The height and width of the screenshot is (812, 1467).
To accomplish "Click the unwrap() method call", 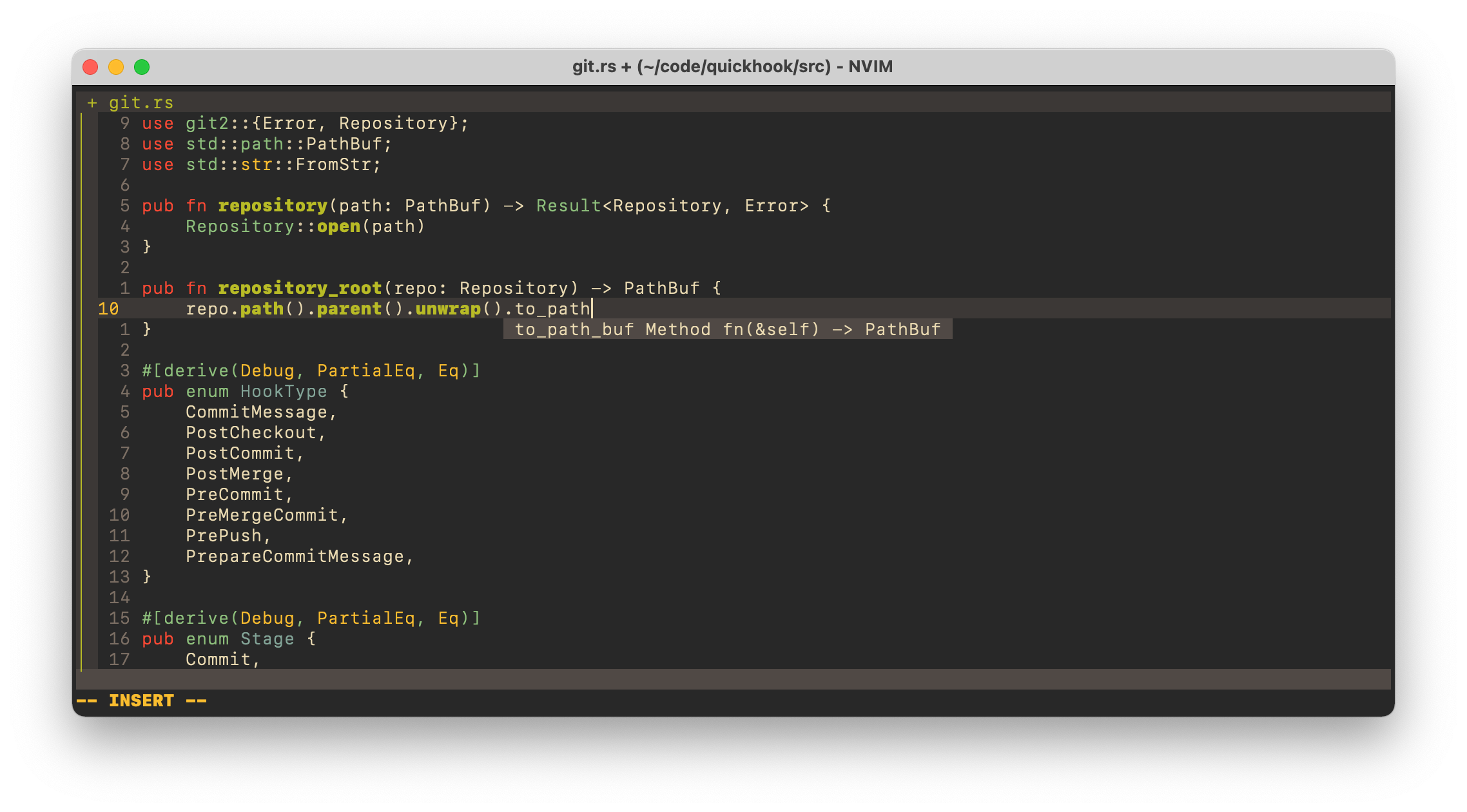I will pos(458,309).
